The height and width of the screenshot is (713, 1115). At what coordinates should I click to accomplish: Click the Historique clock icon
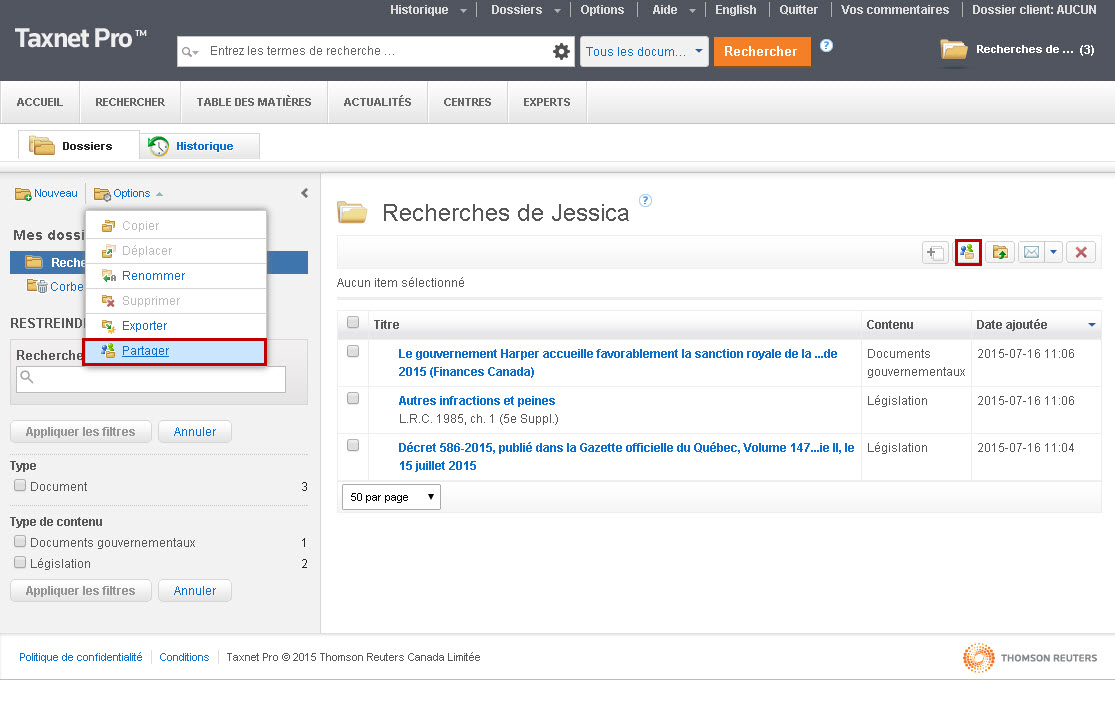(x=158, y=146)
